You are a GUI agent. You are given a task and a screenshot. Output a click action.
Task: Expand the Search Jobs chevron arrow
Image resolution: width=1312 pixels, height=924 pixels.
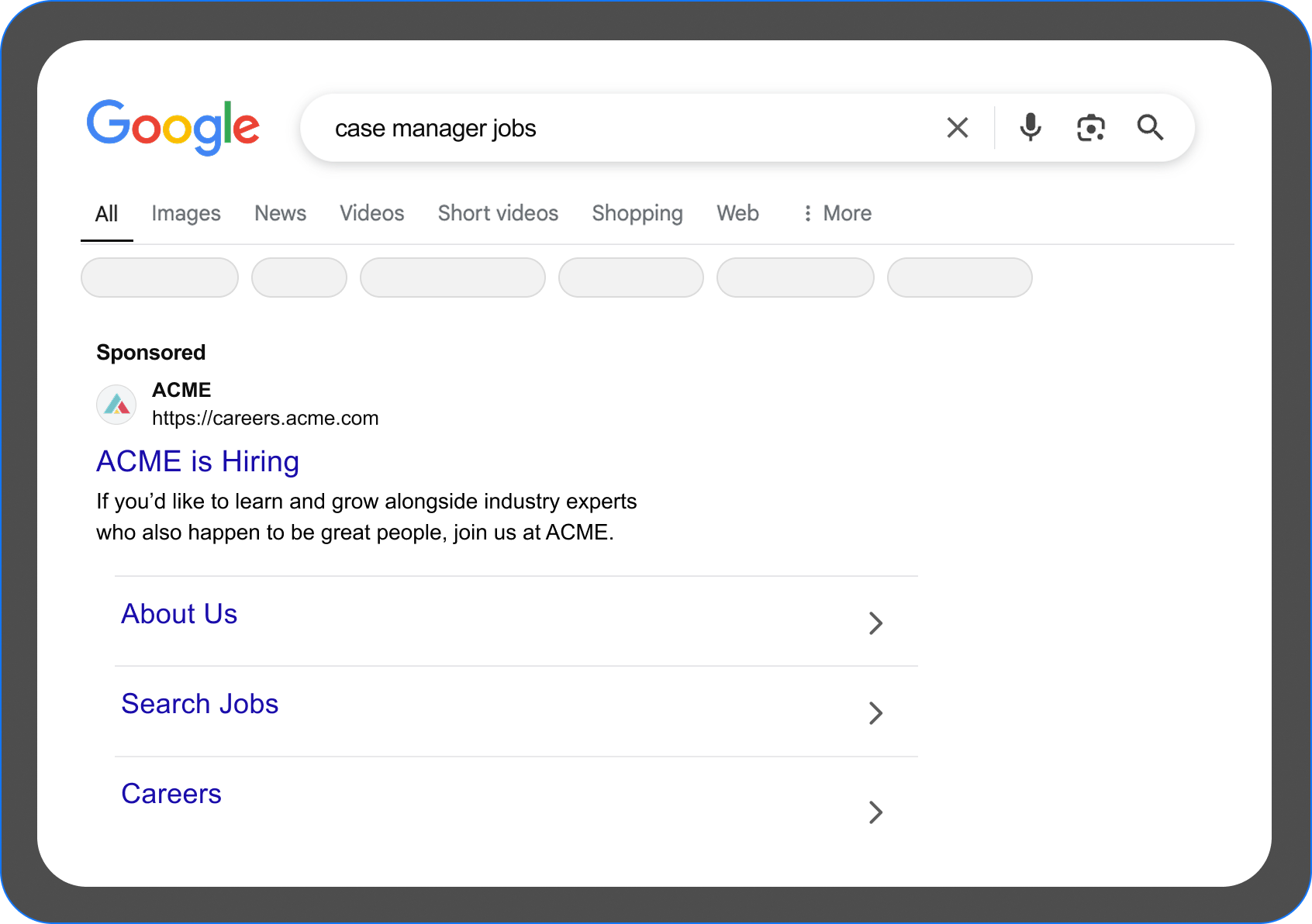(875, 713)
